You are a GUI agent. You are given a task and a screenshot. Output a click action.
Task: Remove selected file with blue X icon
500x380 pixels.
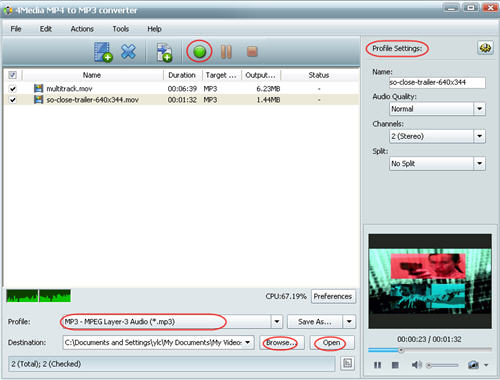128,52
